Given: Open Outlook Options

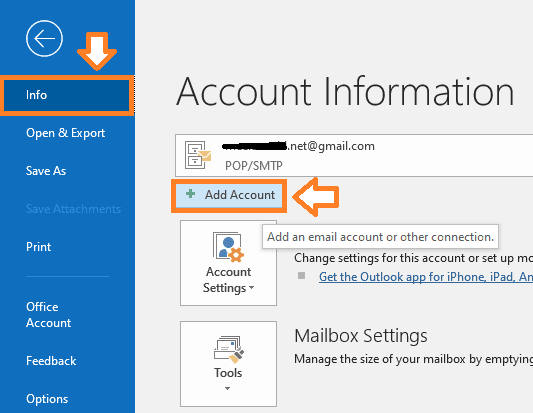Looking at the screenshot, I should point(47,399).
